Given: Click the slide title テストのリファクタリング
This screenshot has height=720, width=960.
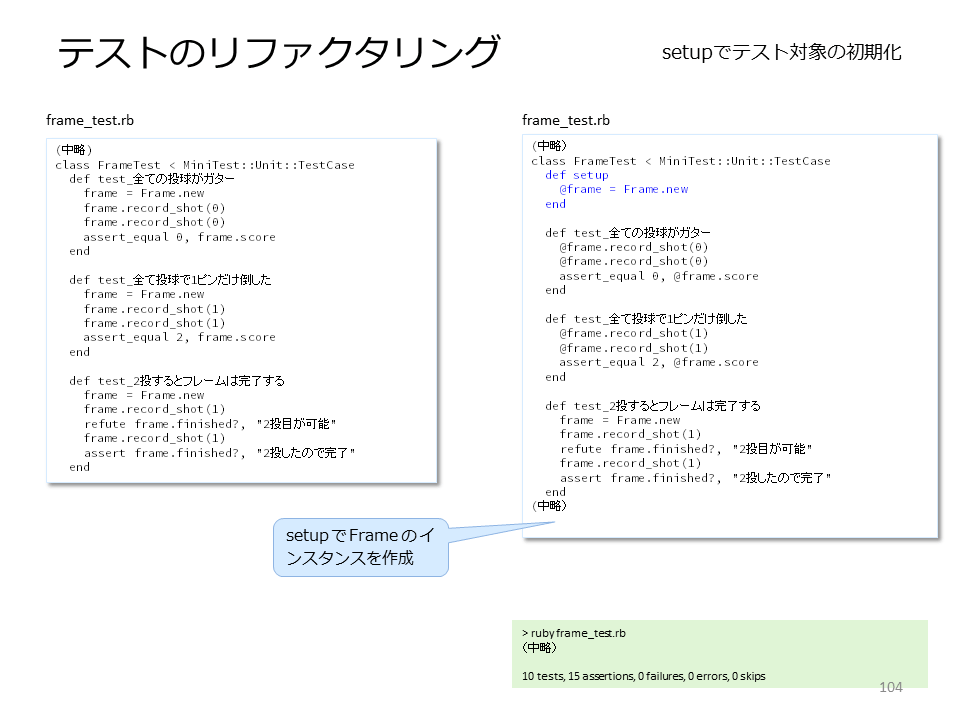Looking at the screenshot, I should click(x=279, y=52).
